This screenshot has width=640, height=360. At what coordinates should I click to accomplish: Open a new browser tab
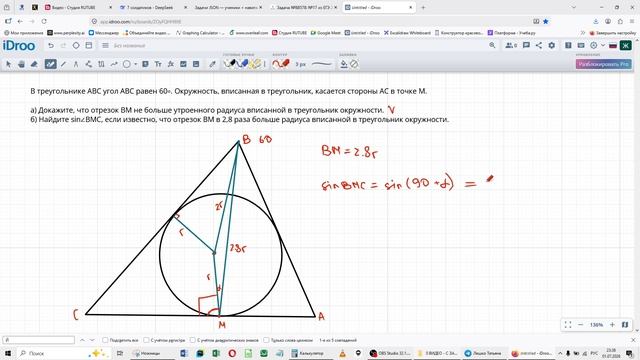tap(423, 7)
